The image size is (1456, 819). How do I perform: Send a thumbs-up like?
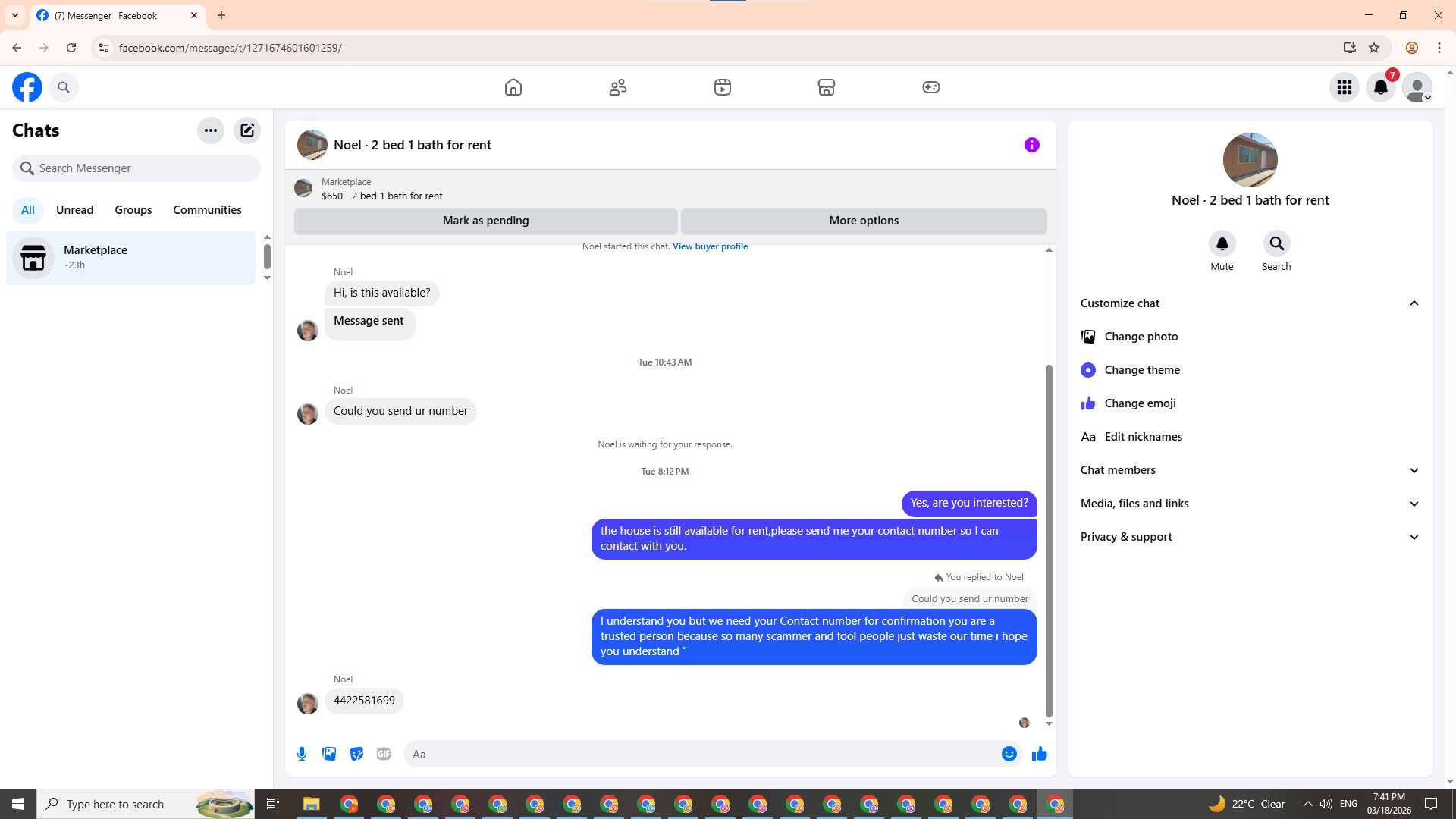coord(1039,754)
